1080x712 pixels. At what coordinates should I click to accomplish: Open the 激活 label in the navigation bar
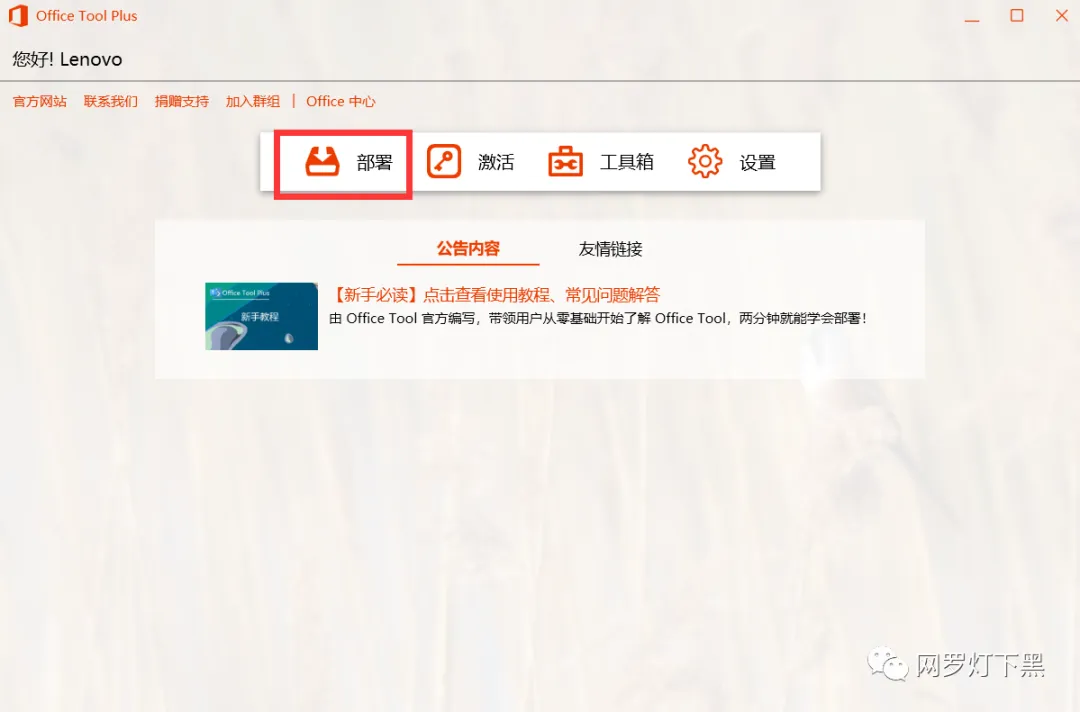click(x=496, y=163)
